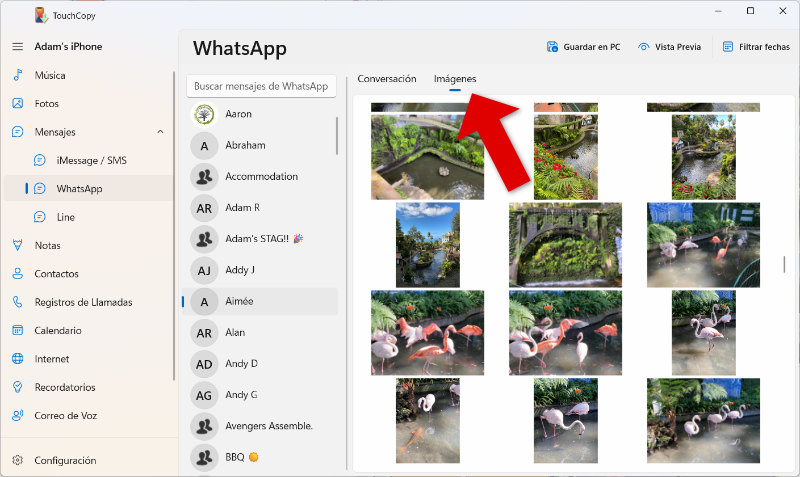Click the Adam's iPhone device name
Viewport: 800px width, 477px height.
coord(68,46)
